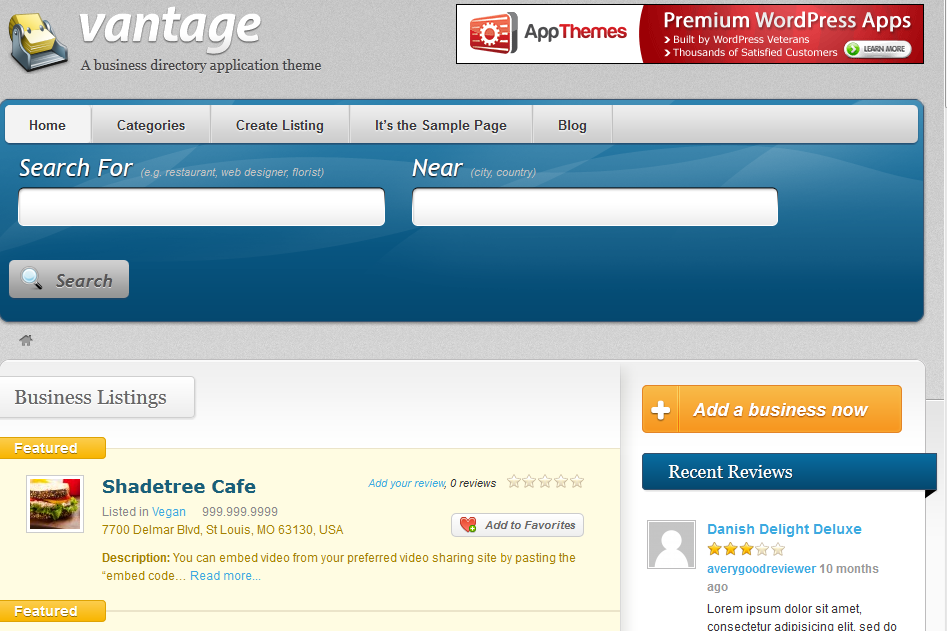Click the vantage site title
The height and width of the screenshot is (631, 947).
pyautogui.click(x=170, y=28)
